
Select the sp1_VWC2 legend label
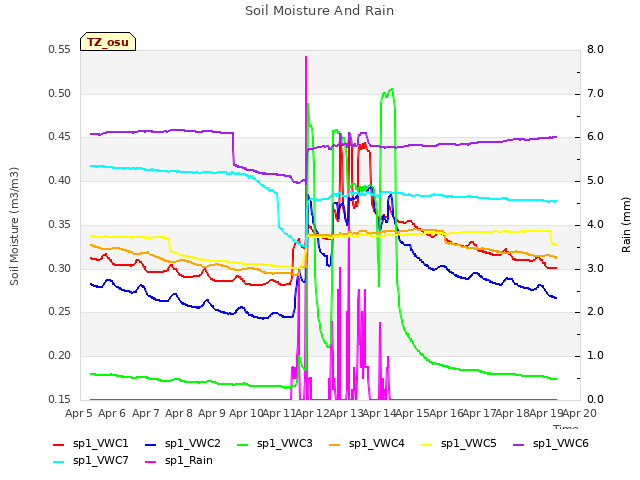coord(193,444)
